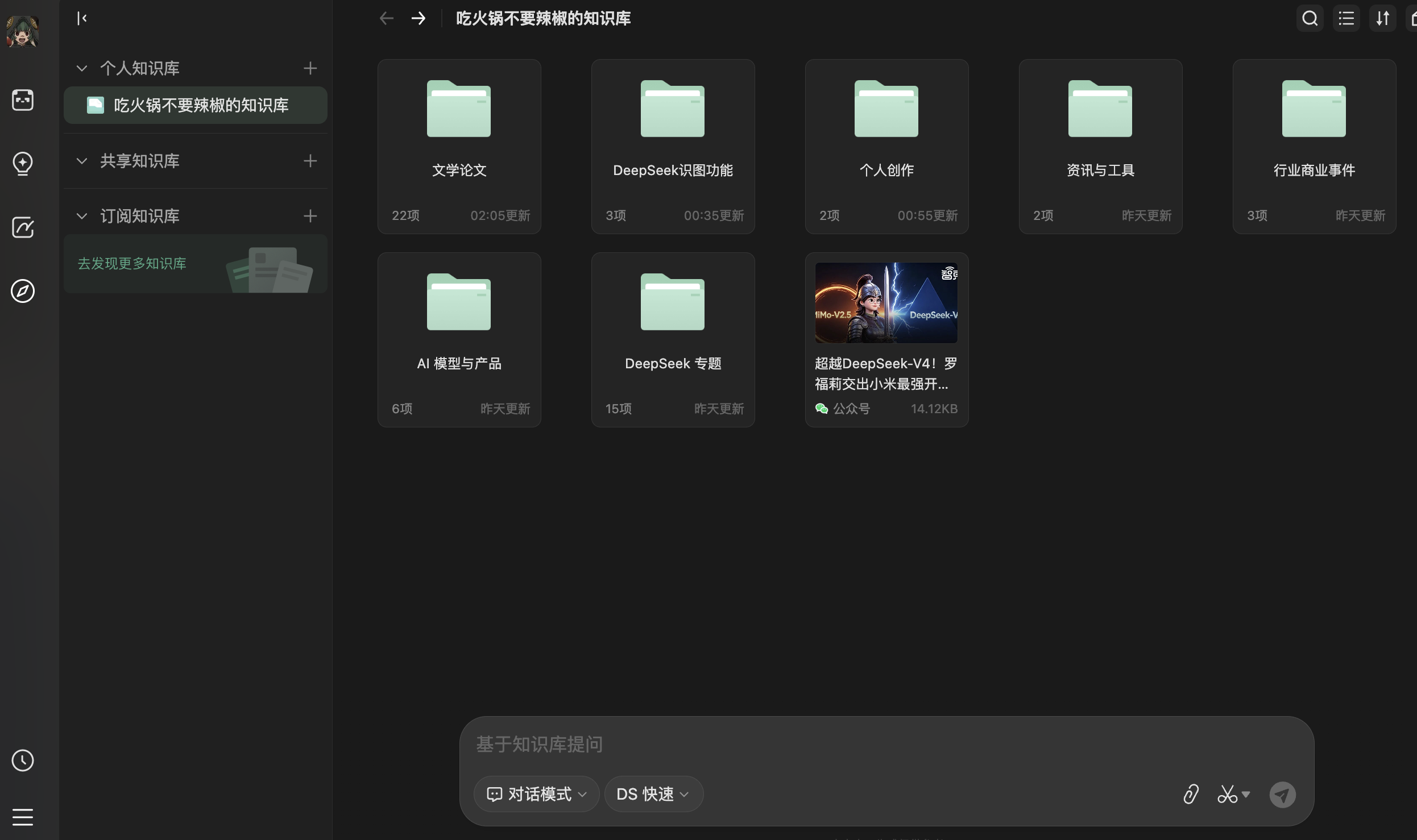The image size is (1417, 840).
Task: Click 去发现更多知识库 link
Action: click(131, 263)
